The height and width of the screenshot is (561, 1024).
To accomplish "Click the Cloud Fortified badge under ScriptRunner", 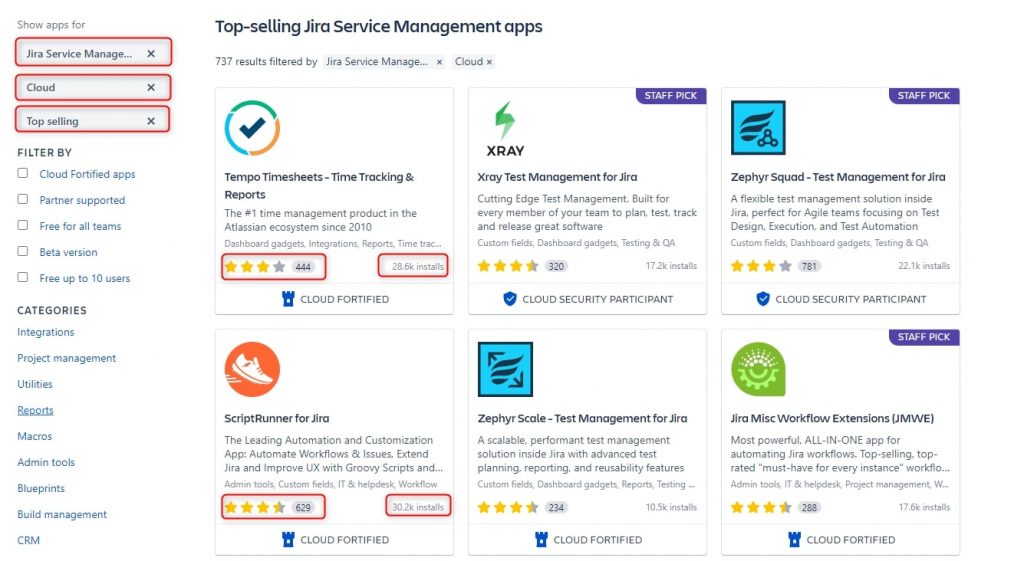I will (334, 540).
